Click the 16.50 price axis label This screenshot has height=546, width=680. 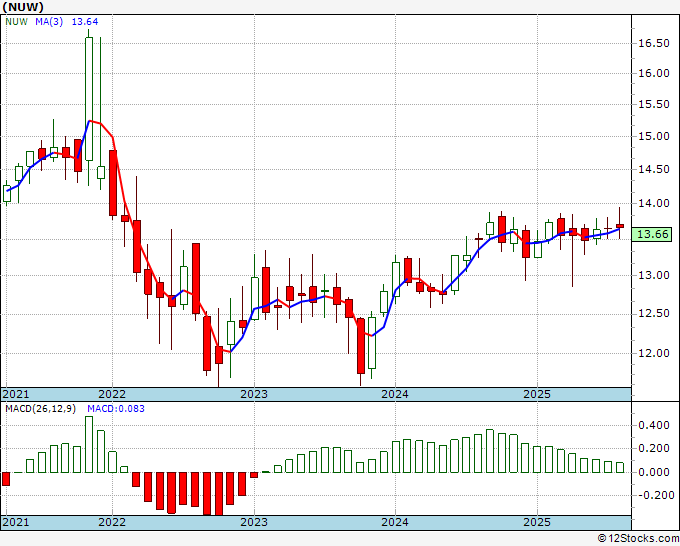click(x=654, y=43)
